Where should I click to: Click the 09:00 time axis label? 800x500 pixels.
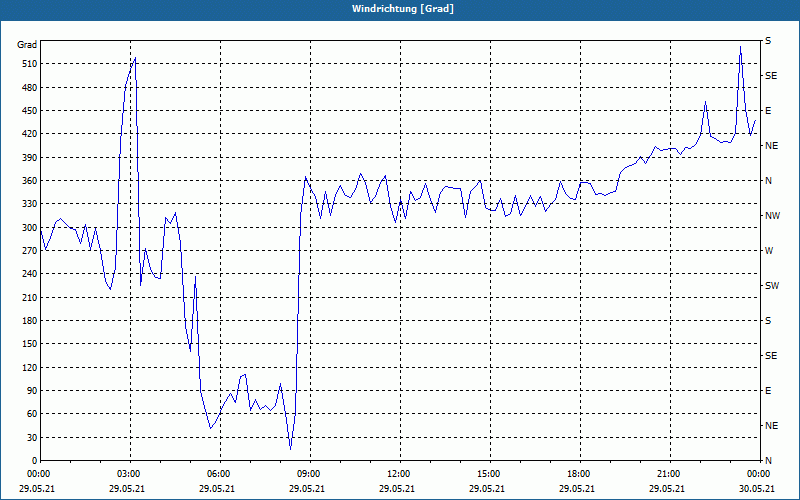click(311, 474)
